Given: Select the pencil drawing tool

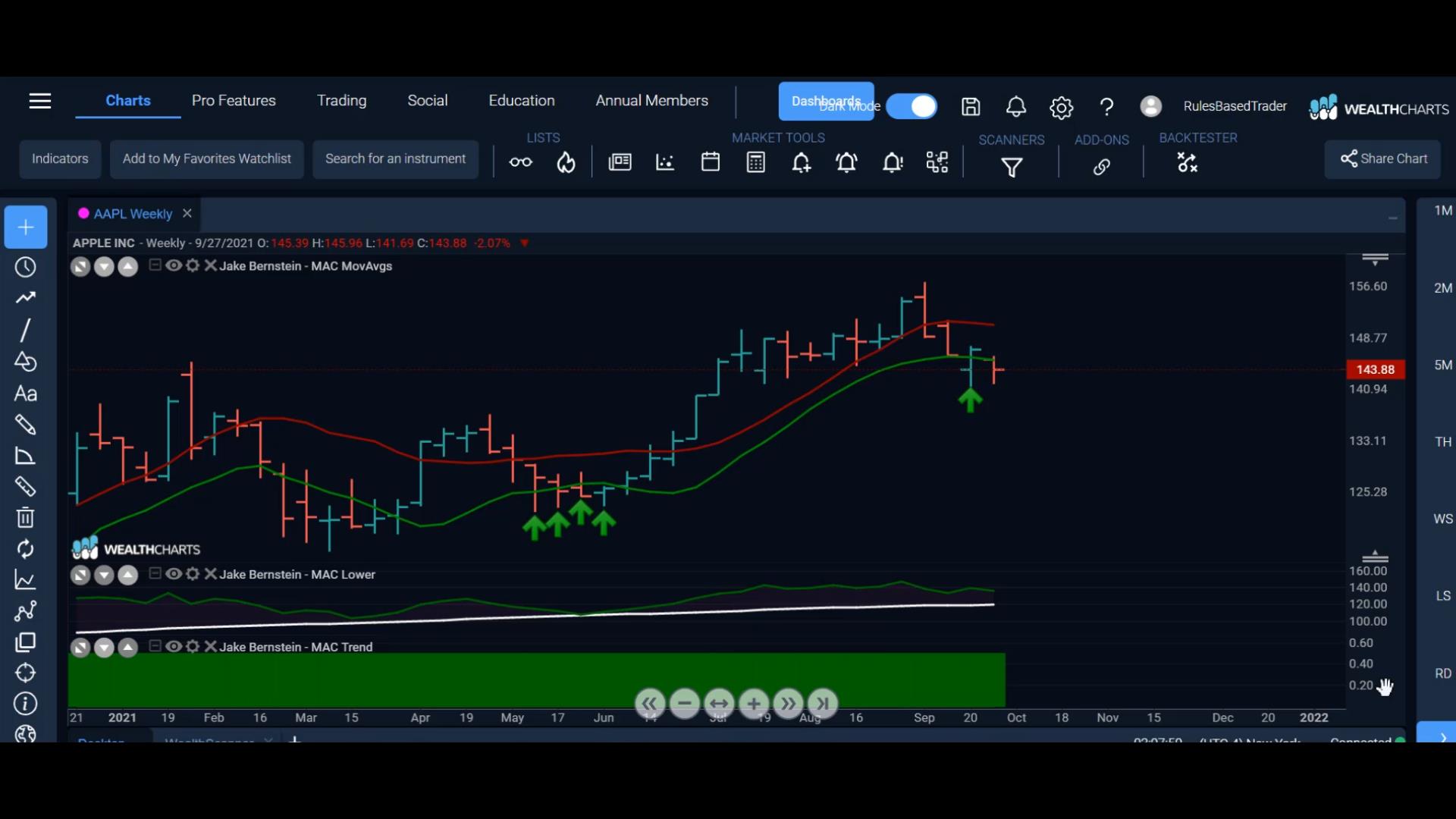Looking at the screenshot, I should click(x=26, y=425).
